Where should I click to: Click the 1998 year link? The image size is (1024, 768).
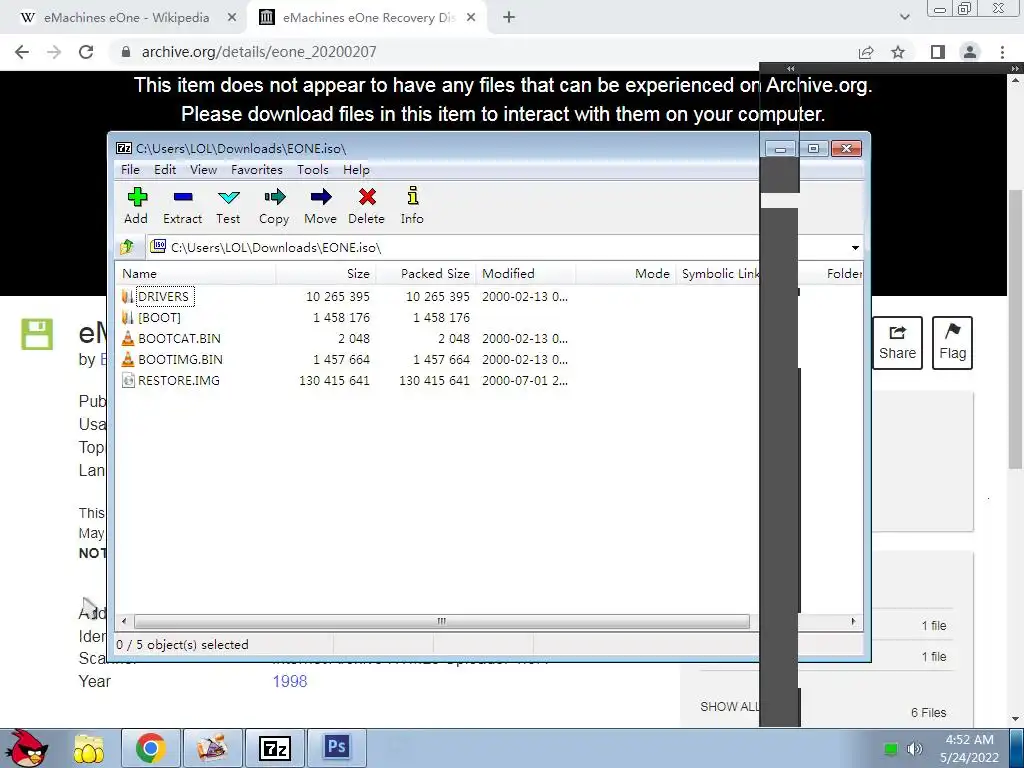coord(290,681)
